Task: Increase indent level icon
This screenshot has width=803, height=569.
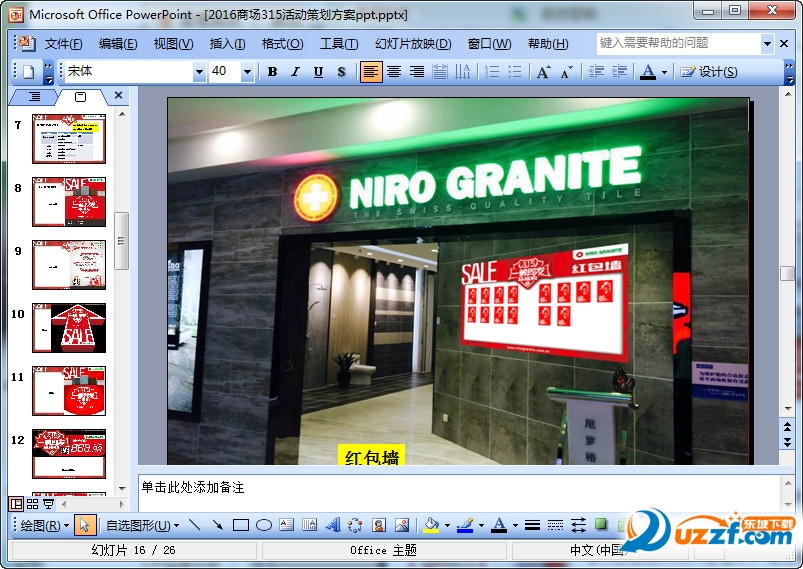Action: click(x=619, y=72)
